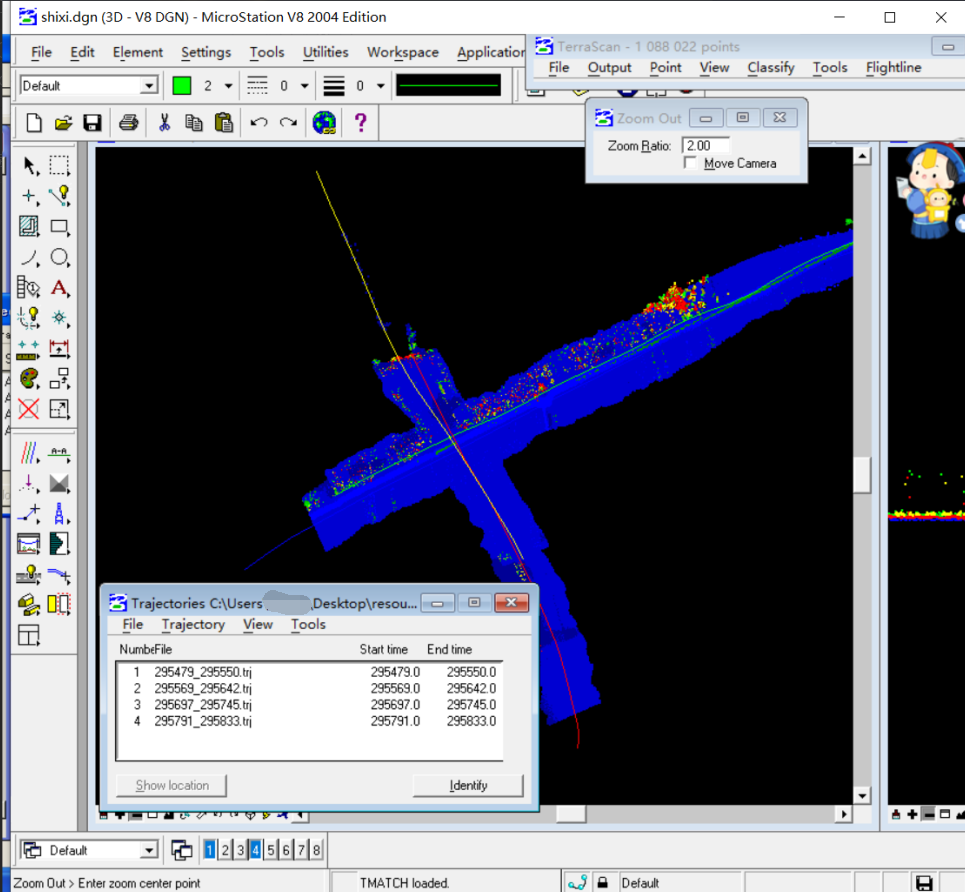Screen dimensions: 965x892
Task: Select the Measure Distance dimension tool
Action: [60, 348]
